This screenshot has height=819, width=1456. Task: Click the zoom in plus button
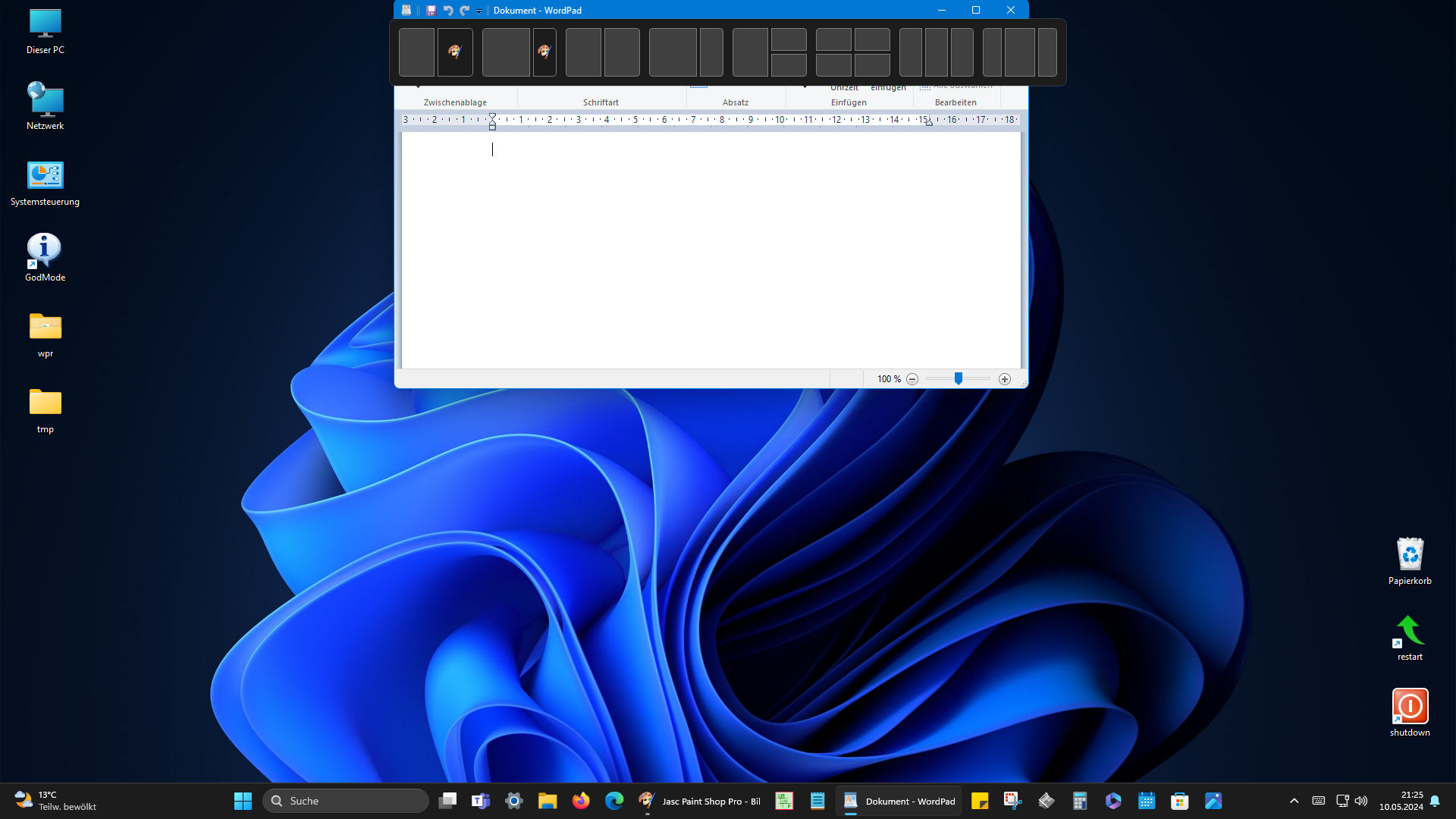(x=1005, y=379)
